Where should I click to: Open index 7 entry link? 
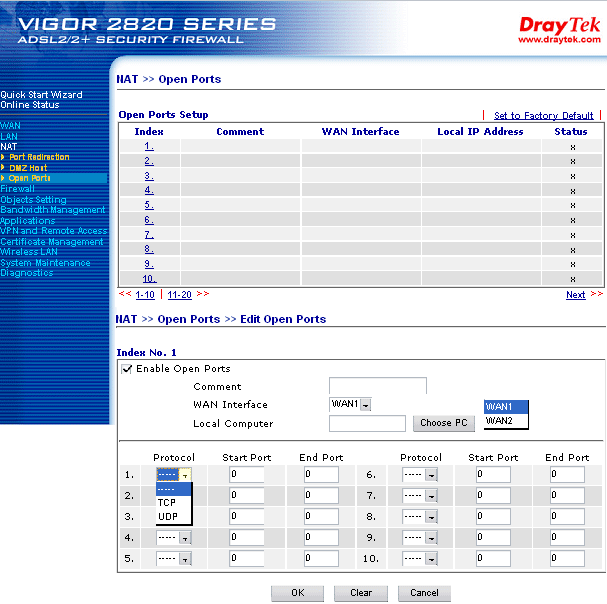click(x=149, y=234)
